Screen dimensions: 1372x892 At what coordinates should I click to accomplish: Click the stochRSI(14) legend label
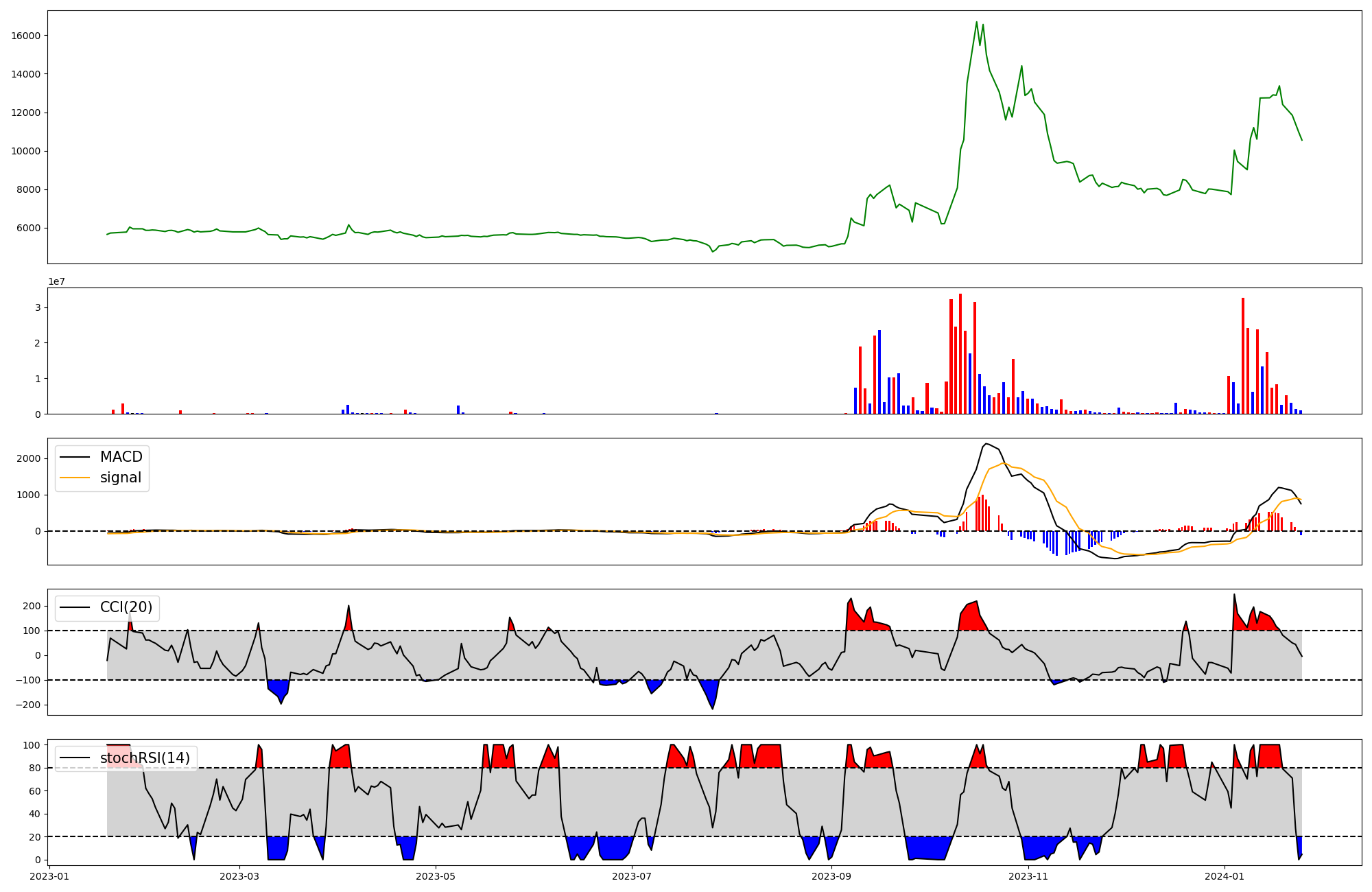(145, 758)
